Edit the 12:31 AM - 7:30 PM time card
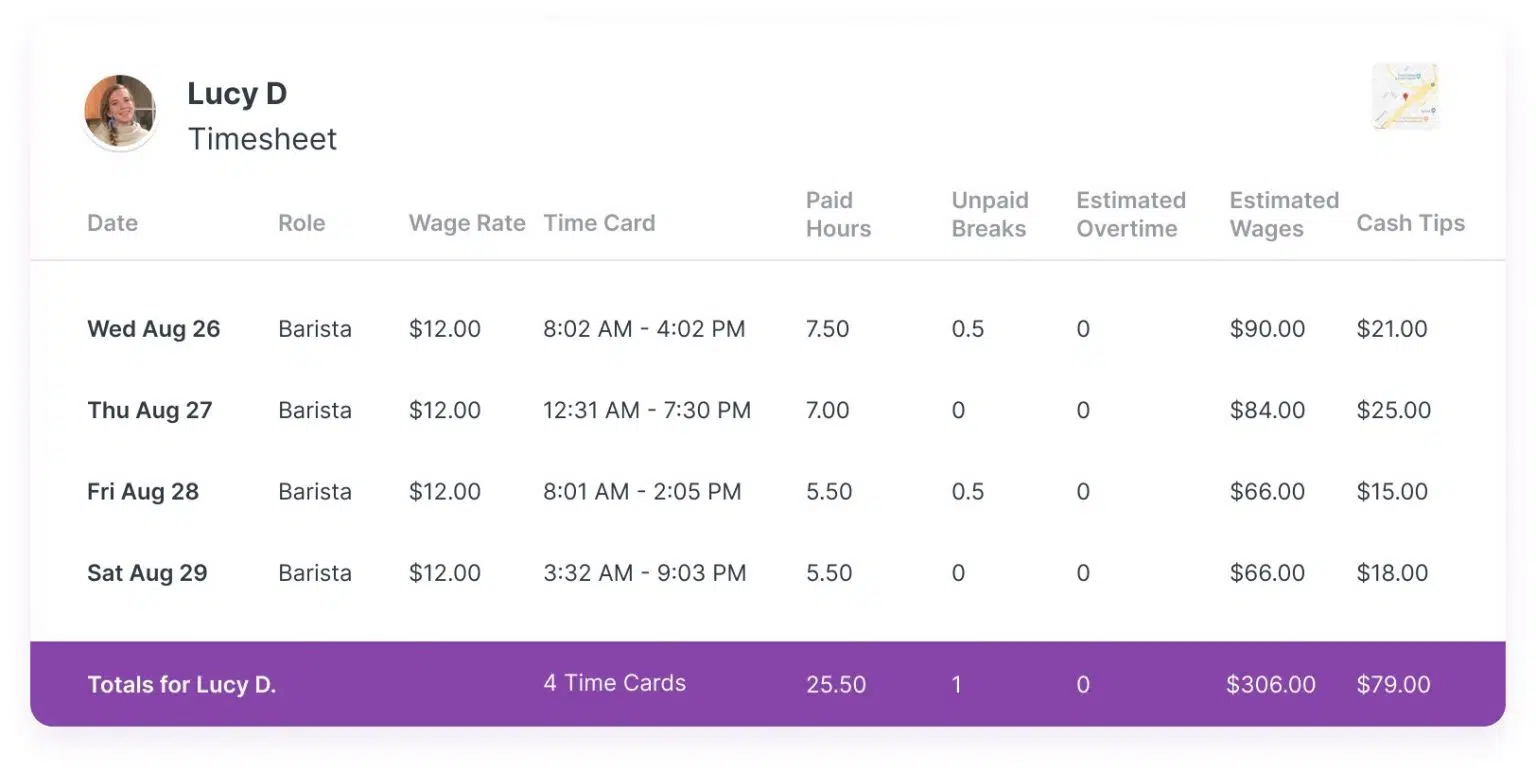1536x772 pixels. (646, 410)
